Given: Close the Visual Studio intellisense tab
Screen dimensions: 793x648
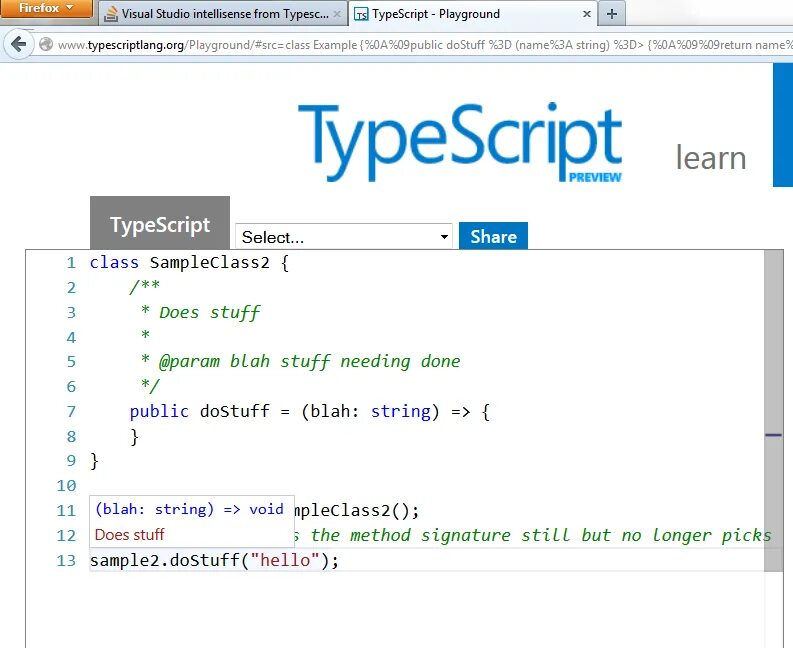Looking at the screenshot, I should point(337,14).
